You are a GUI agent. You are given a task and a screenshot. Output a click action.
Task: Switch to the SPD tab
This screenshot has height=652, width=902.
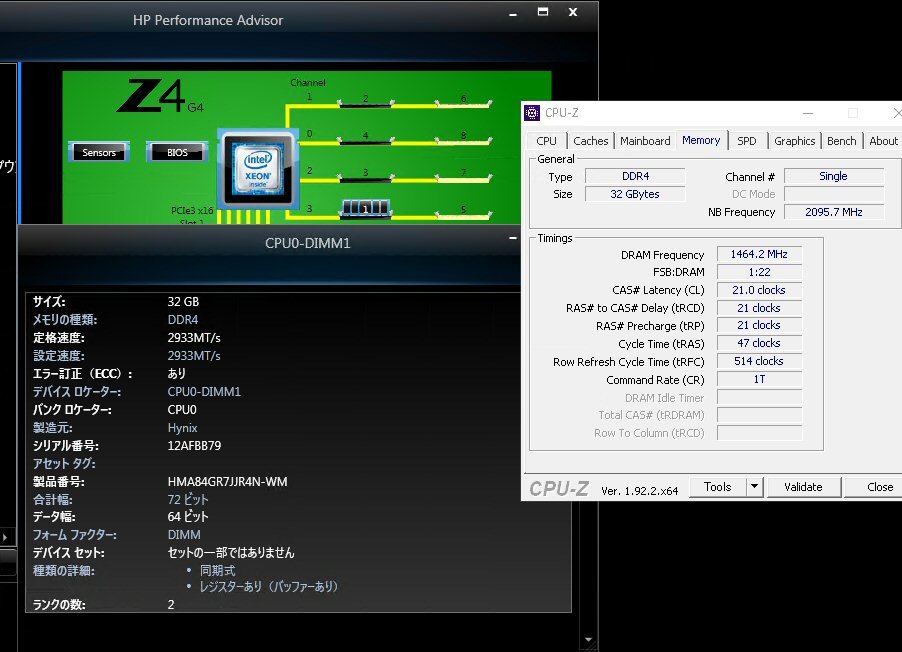click(747, 141)
